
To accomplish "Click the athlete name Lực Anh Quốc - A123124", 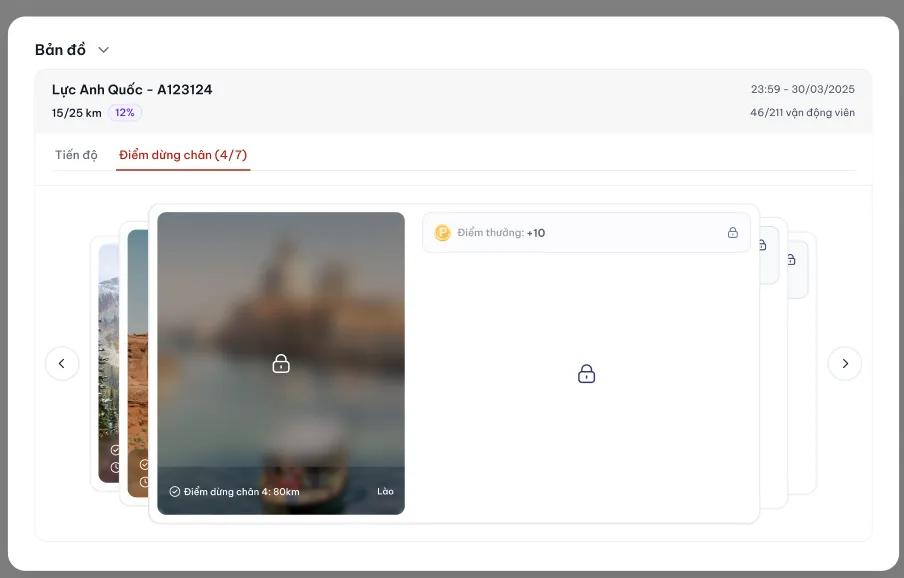I will pos(132,90).
